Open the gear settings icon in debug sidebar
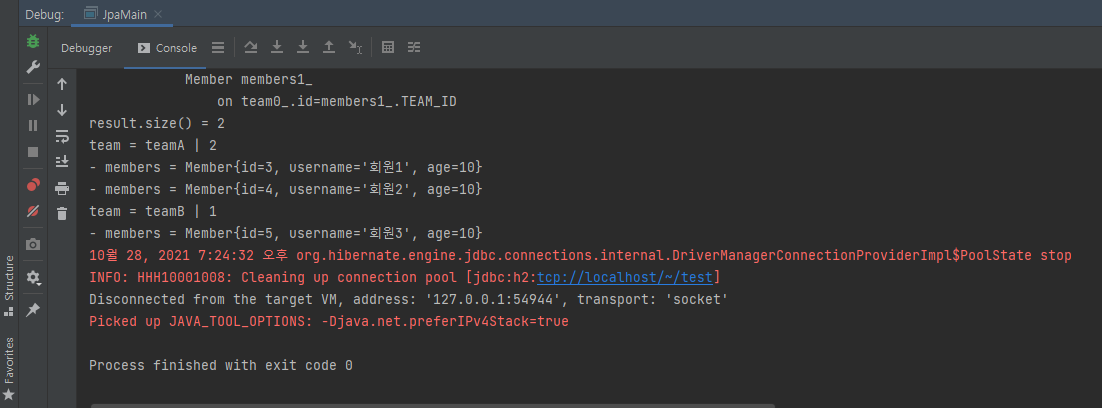Image resolution: width=1102 pixels, height=408 pixels. [x=33, y=277]
